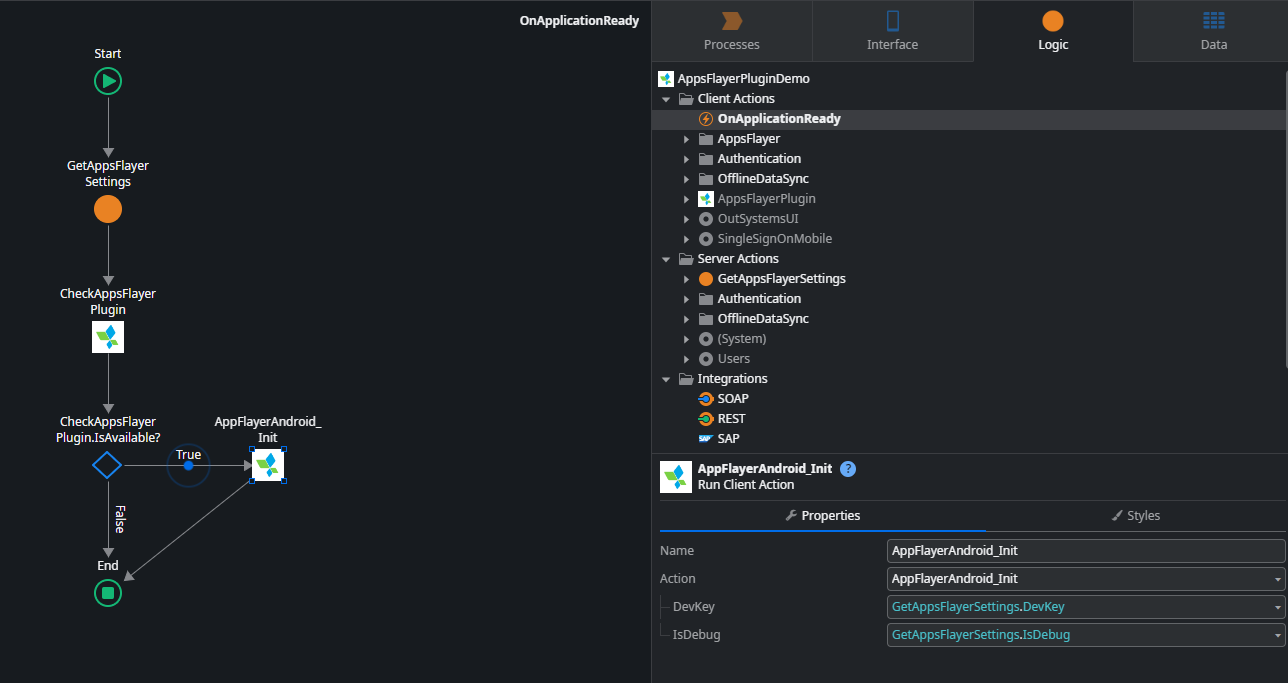
Task: Select the Client Actions tree row
Action: click(x=736, y=99)
